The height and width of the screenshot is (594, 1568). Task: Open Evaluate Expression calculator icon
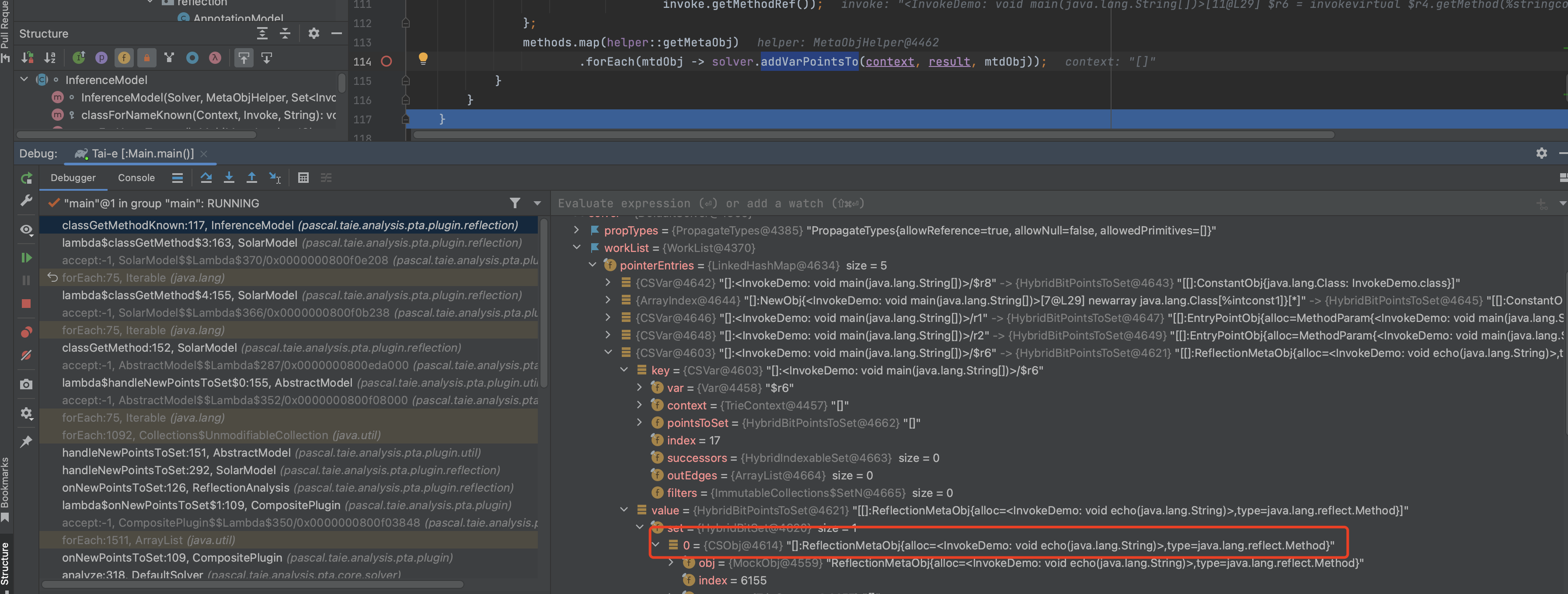[303, 178]
